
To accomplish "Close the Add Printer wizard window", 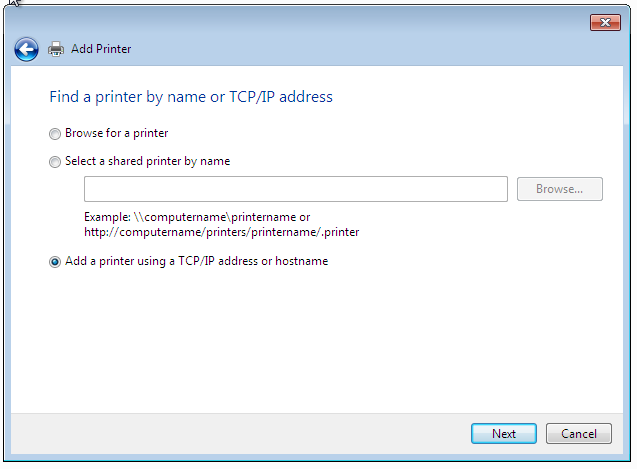I will (605, 22).
